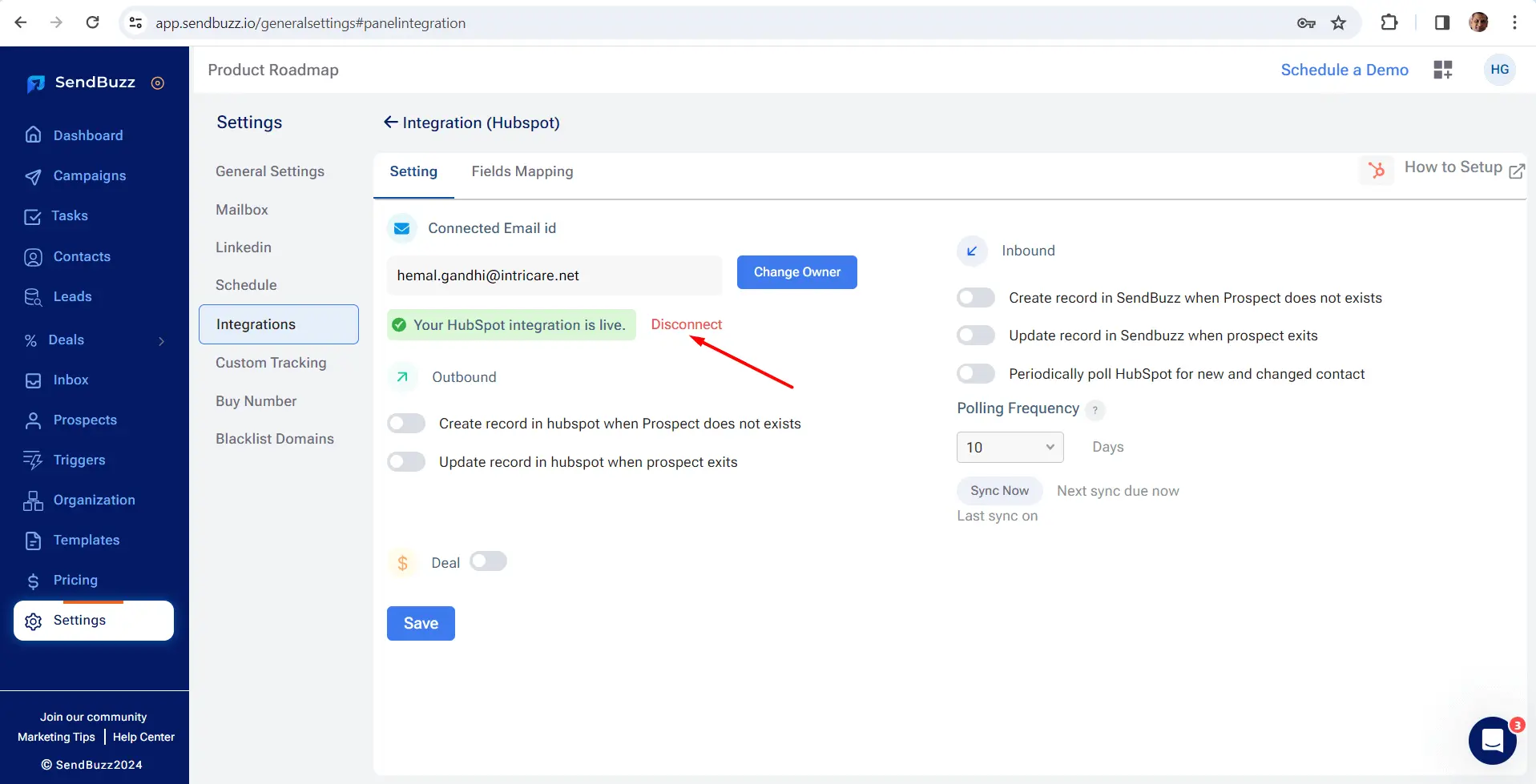Screen dimensions: 1536x784
Task: Open browser extensions puzzle icon
Action: click(1389, 22)
